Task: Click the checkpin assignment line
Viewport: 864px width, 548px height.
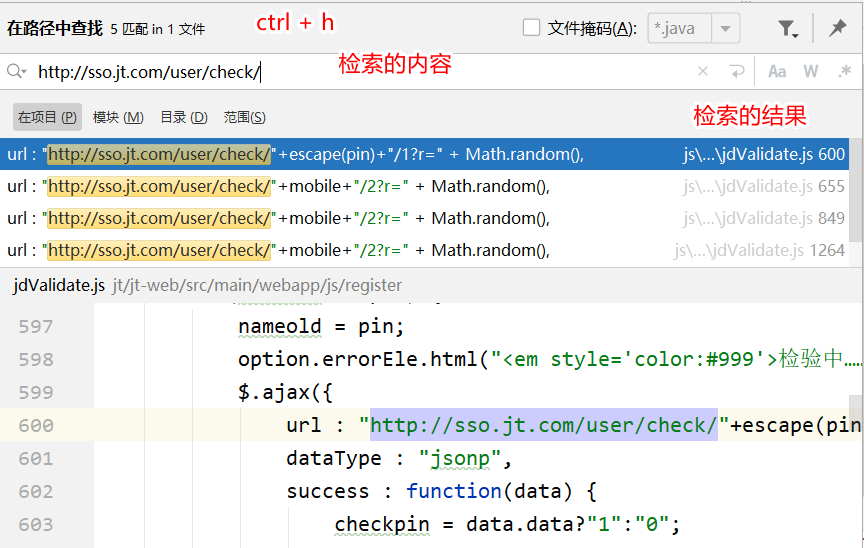Action: 507,524
